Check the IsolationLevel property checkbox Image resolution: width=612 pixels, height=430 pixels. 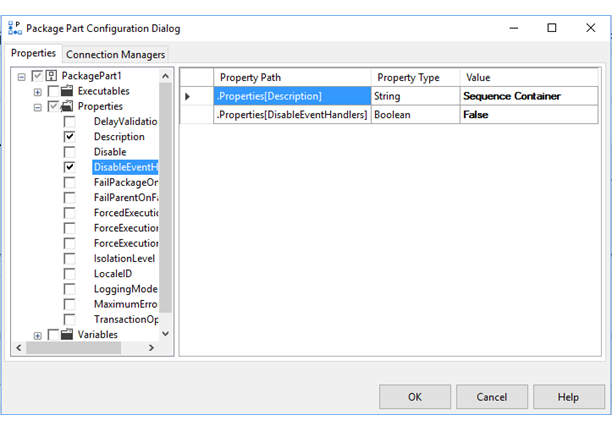70,258
